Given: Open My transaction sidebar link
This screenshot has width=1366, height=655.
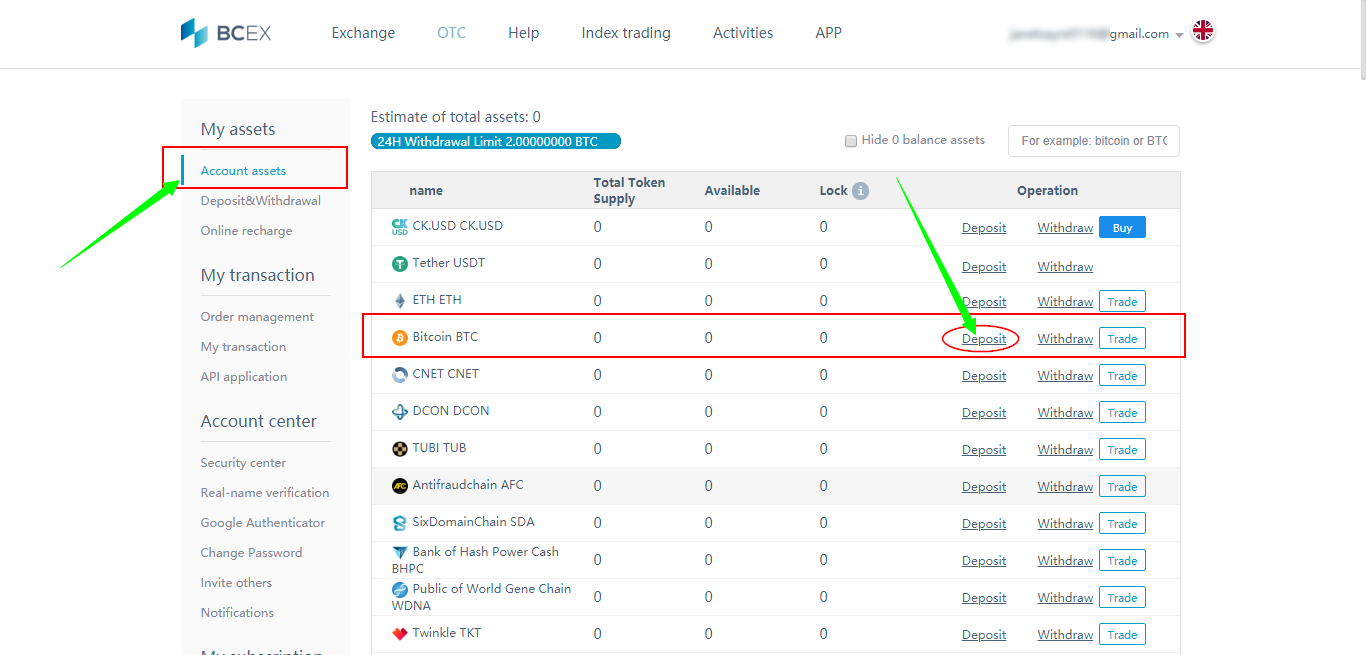Looking at the screenshot, I should tap(243, 347).
